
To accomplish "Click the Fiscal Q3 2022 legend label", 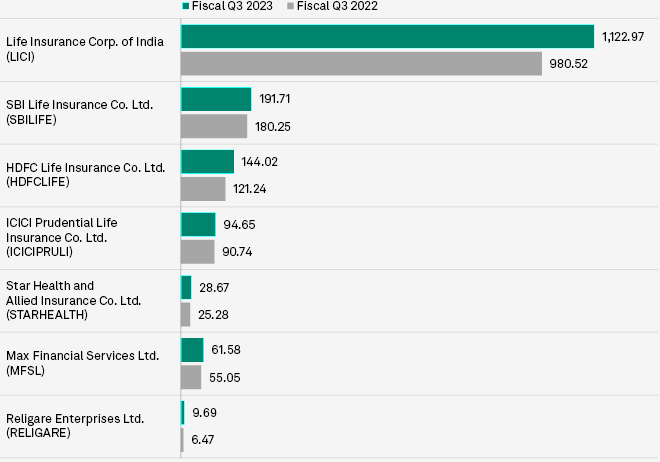I will 337,6.
